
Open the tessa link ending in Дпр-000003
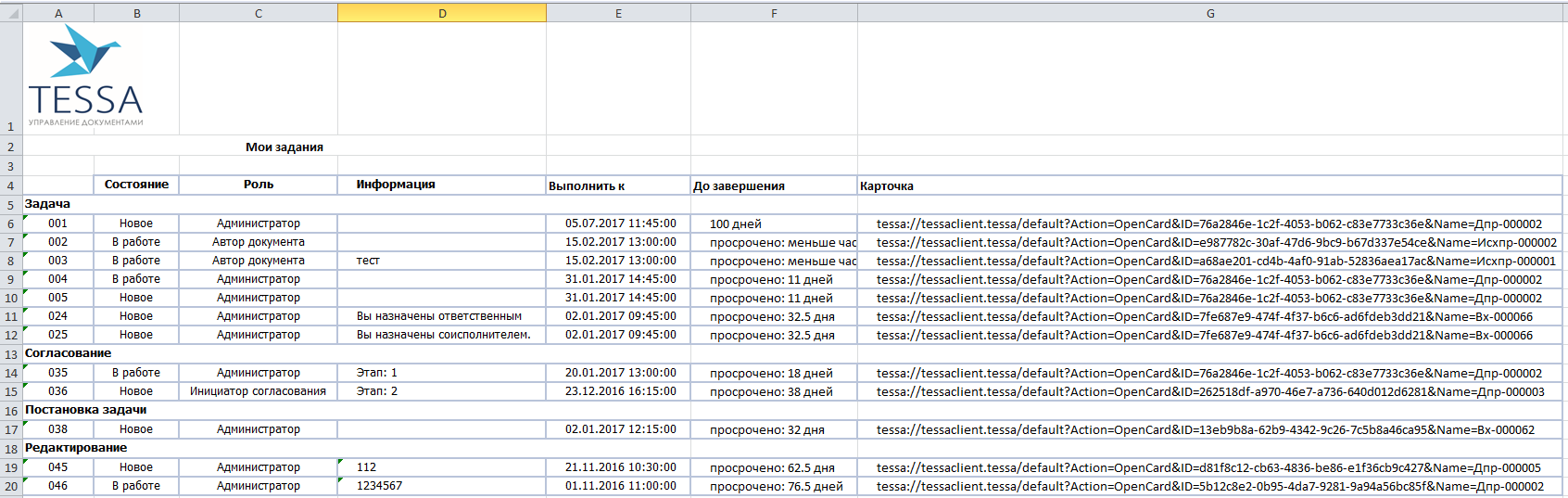coord(1210,391)
